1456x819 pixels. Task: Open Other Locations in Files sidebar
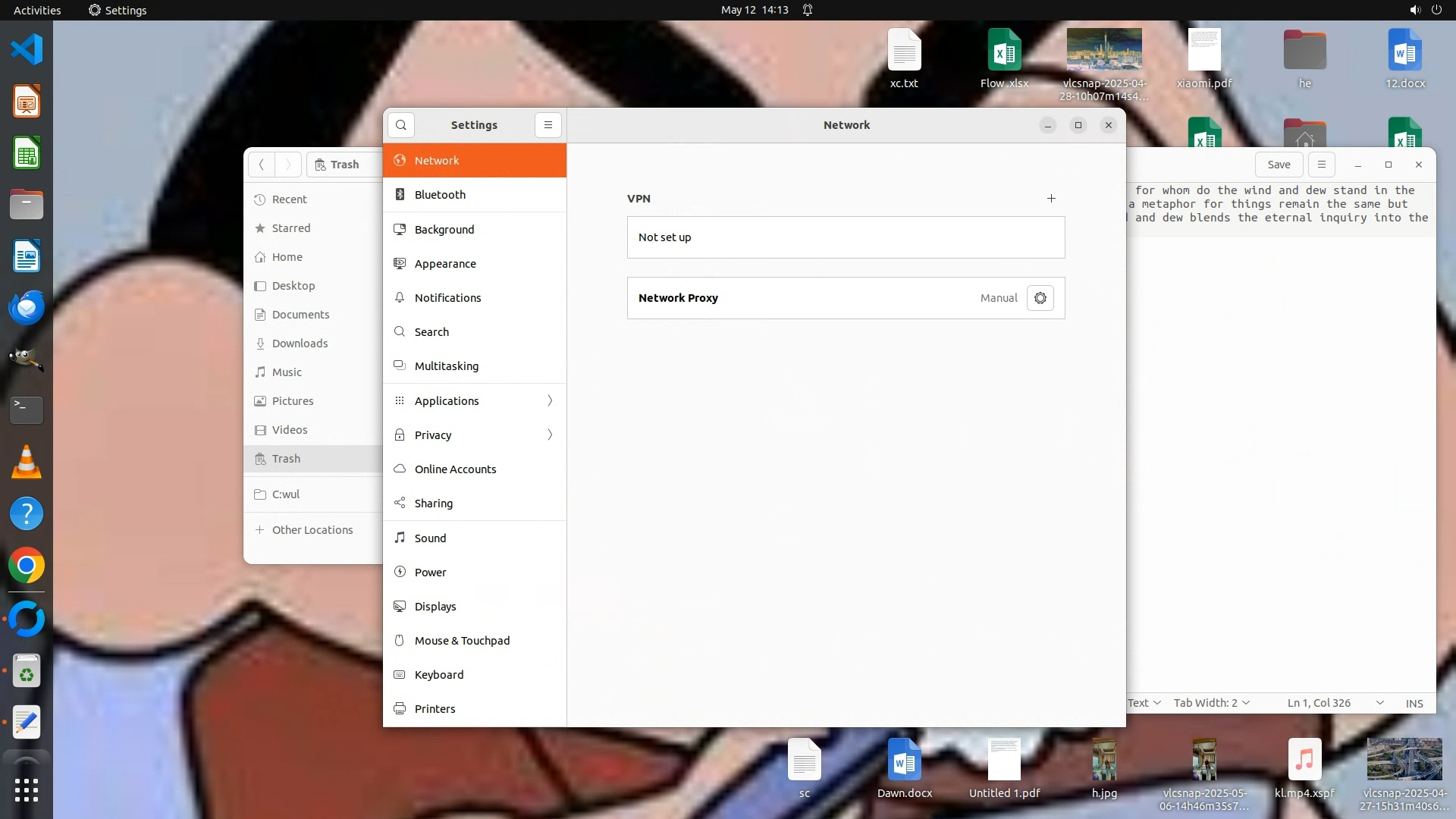pos(312,530)
